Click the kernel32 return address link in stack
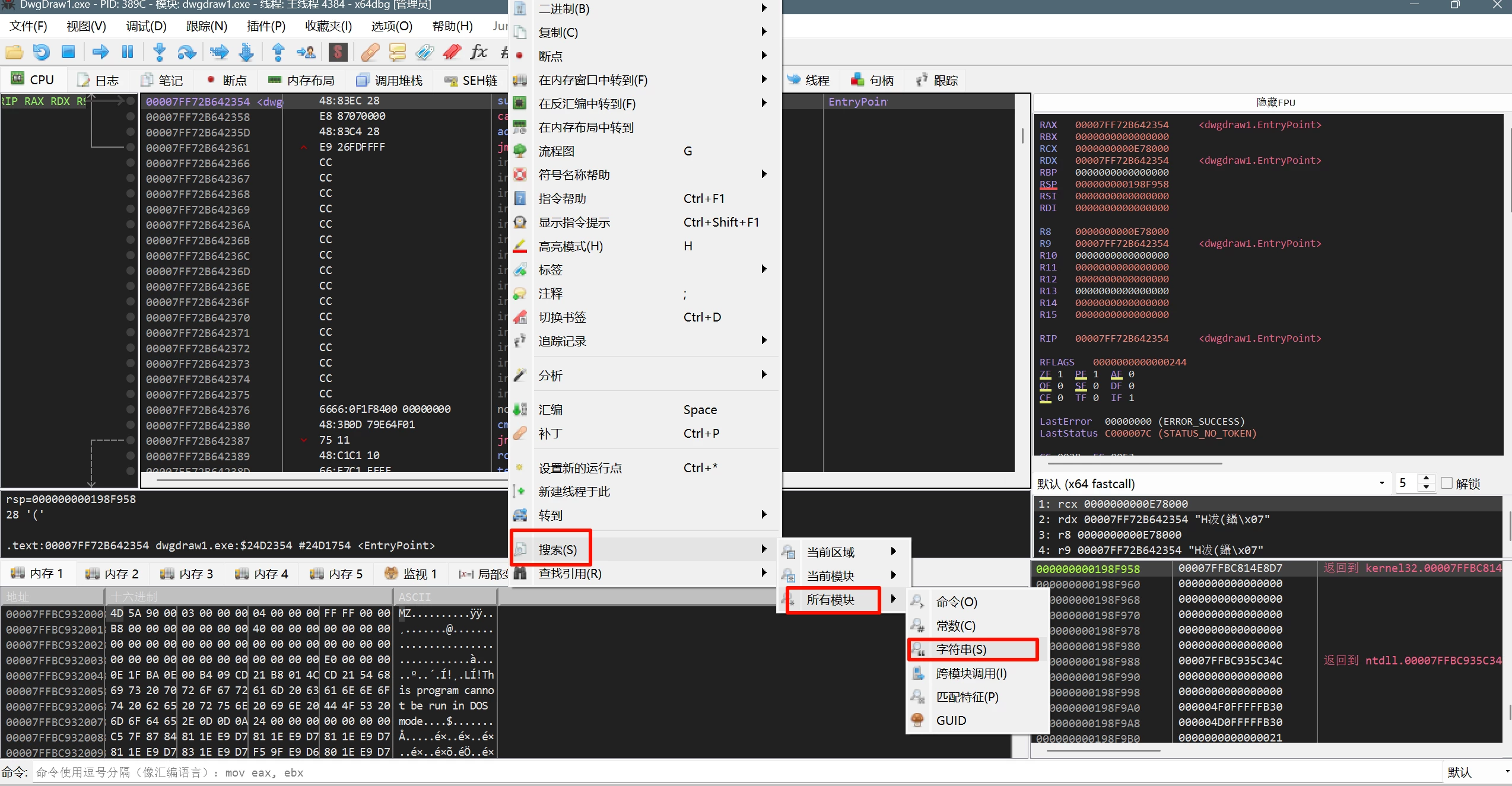 coord(1432,568)
